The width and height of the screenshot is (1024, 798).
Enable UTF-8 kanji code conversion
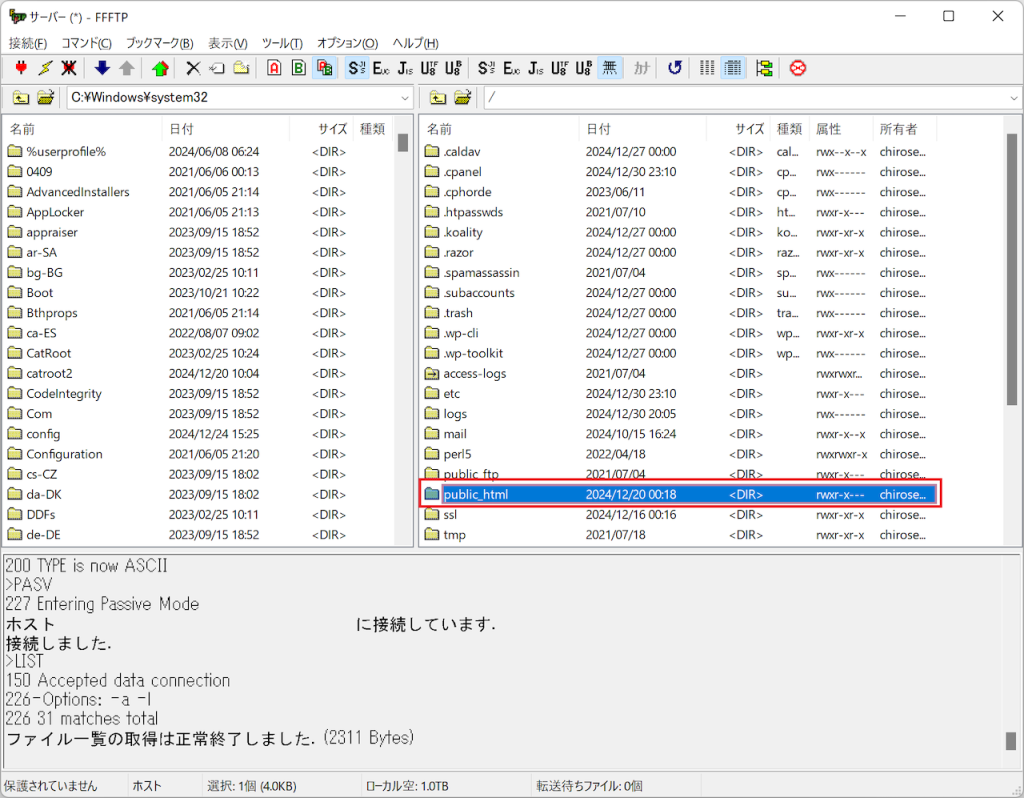(x=428, y=68)
